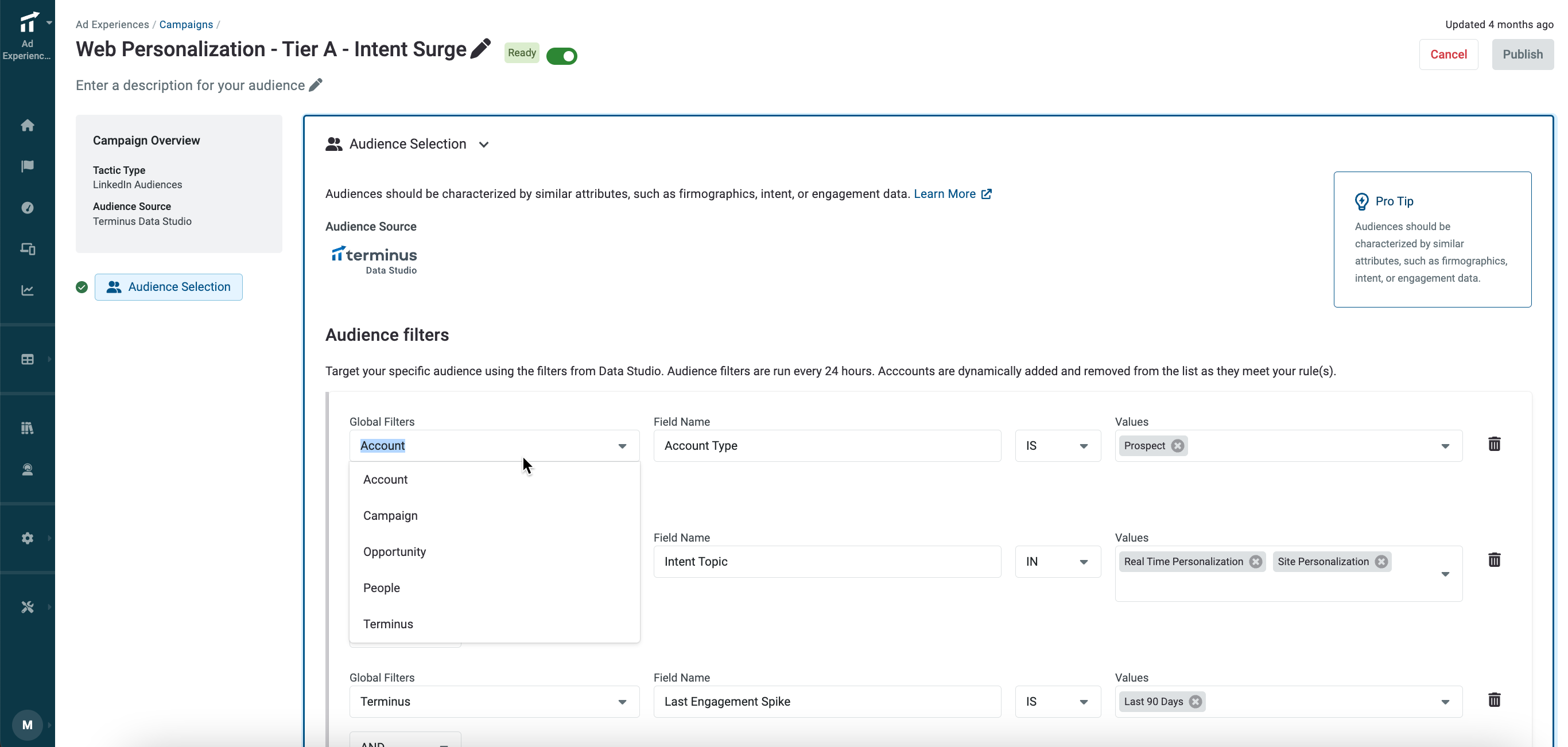Open the tools wrench icon in the sidebar
This screenshot has width=1568, height=747.
point(28,607)
